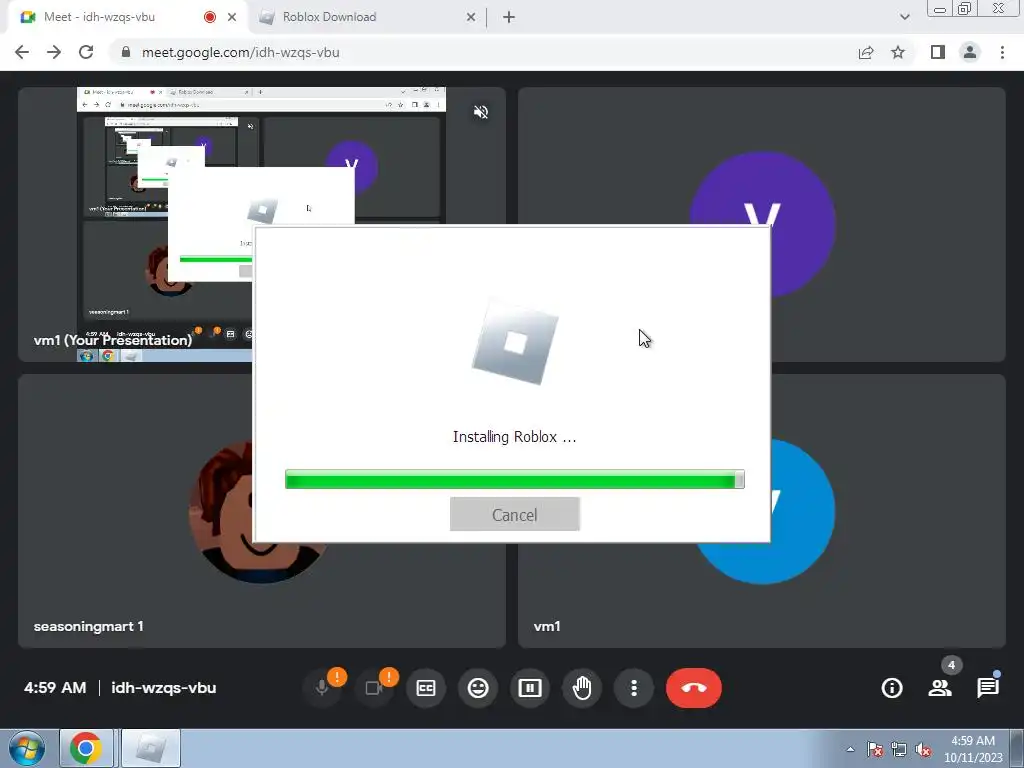Close the Meet tab

click(232, 18)
